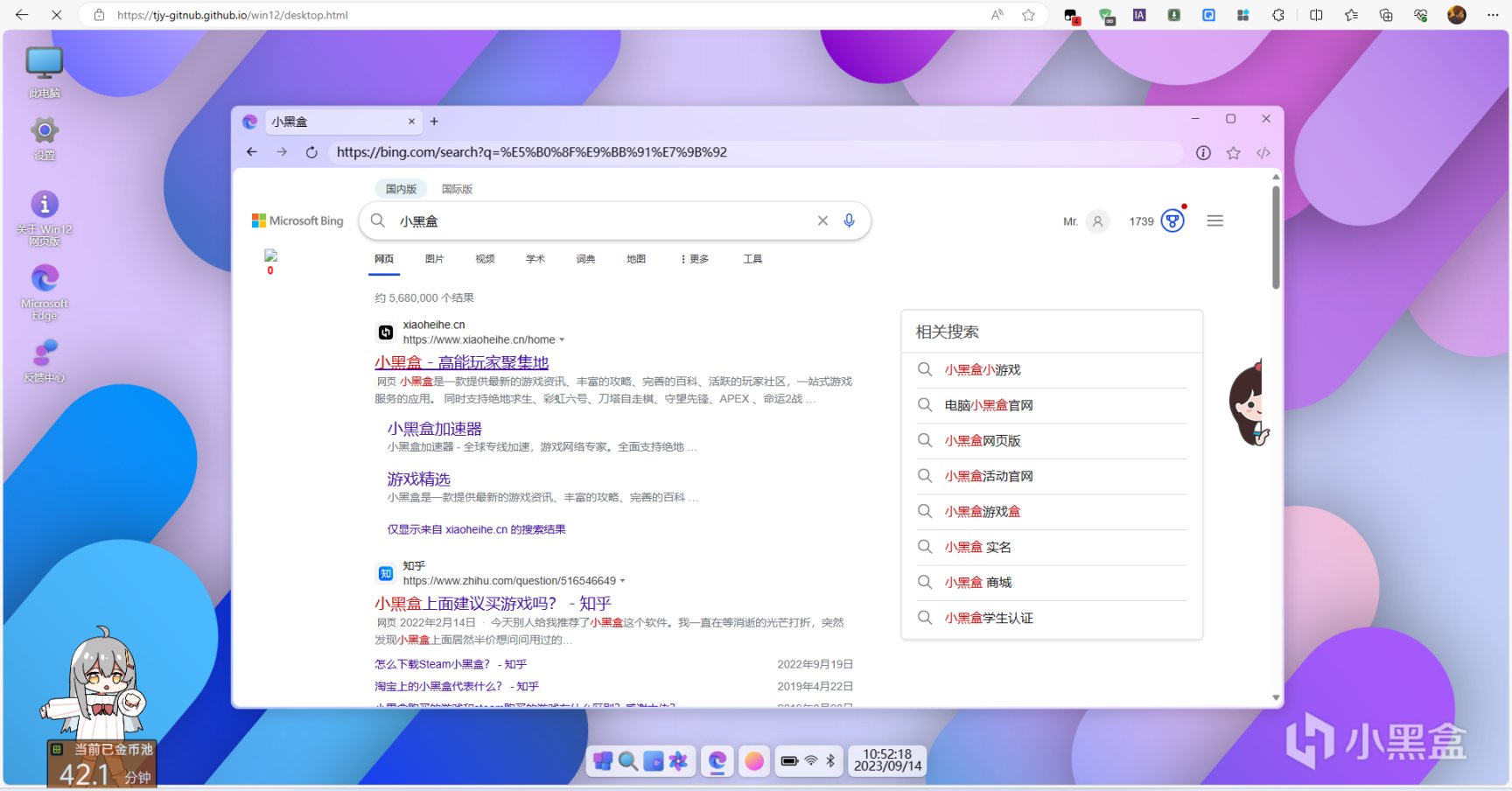Open the 小黑盒 - 高能玩家聚集地 result
The width and height of the screenshot is (1512, 791).
[x=462, y=362]
